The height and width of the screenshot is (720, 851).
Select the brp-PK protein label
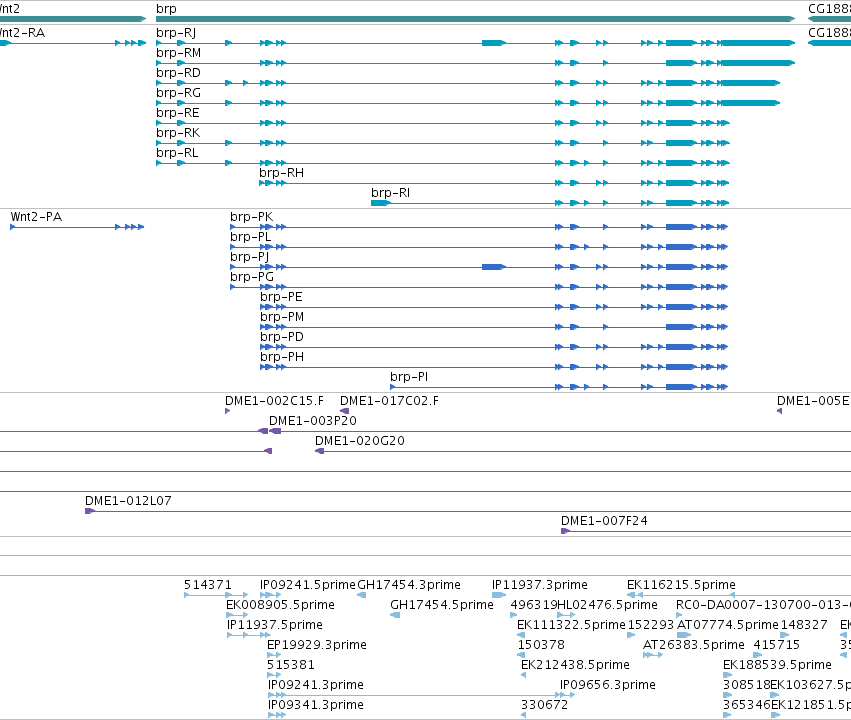click(x=251, y=217)
